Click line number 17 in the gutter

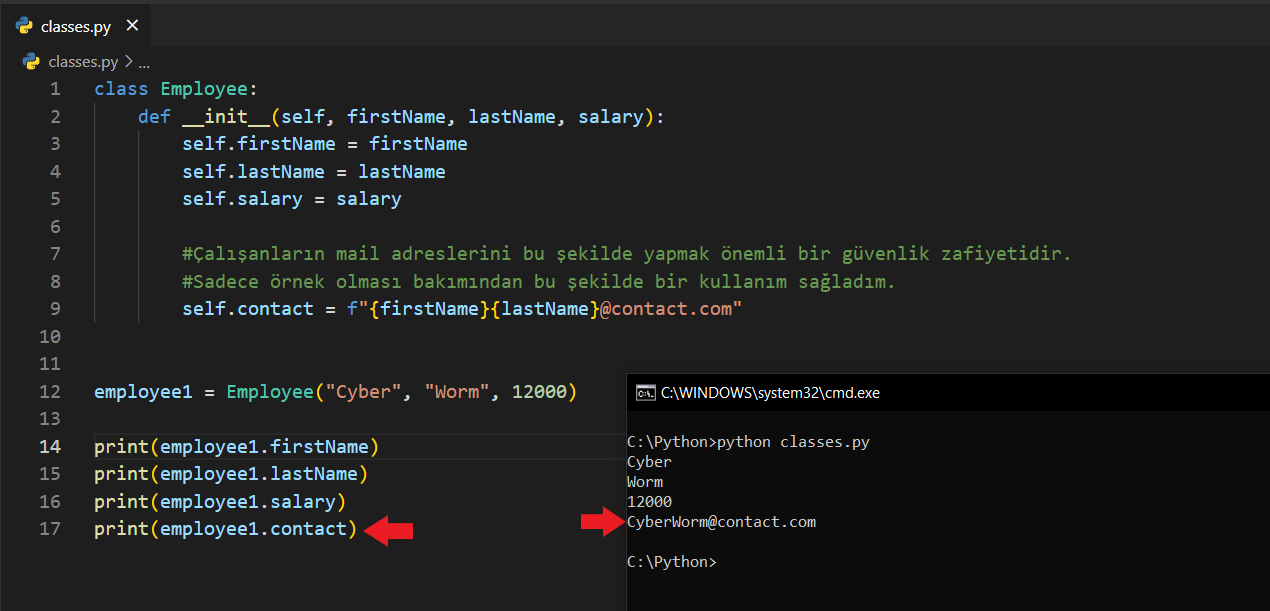[x=50, y=529]
